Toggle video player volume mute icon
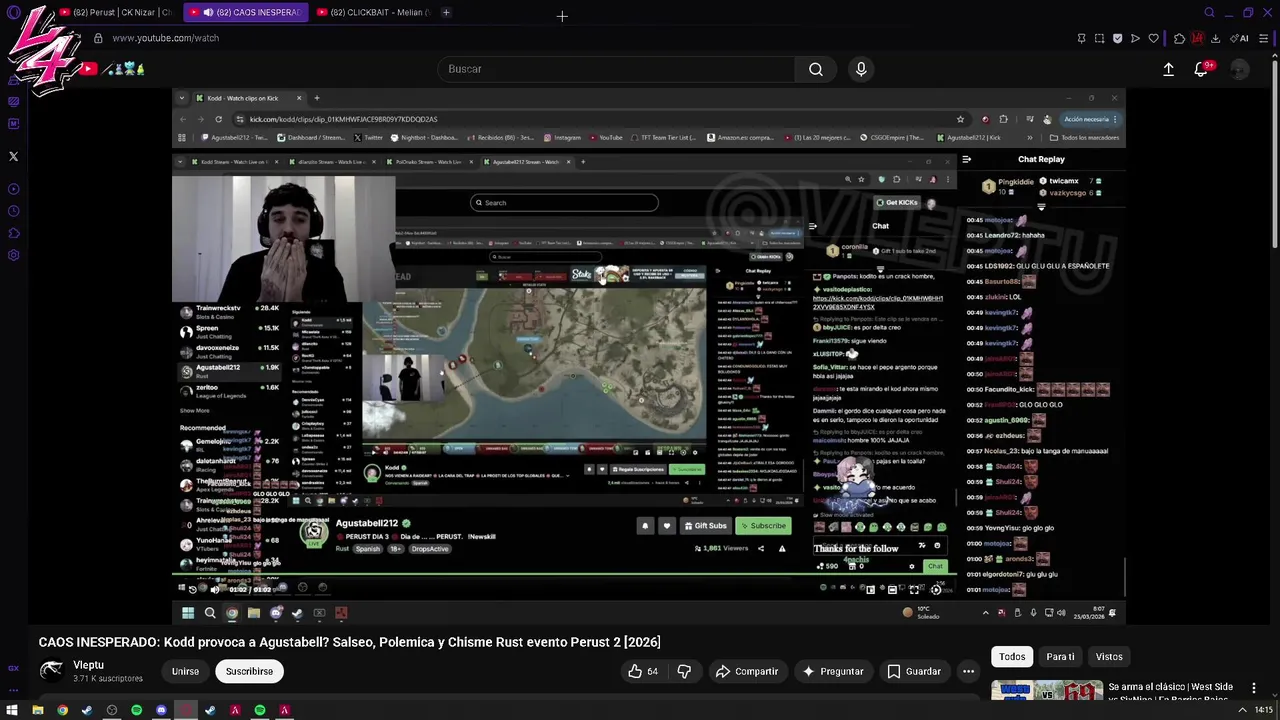The image size is (1280, 720). click(x=214, y=589)
